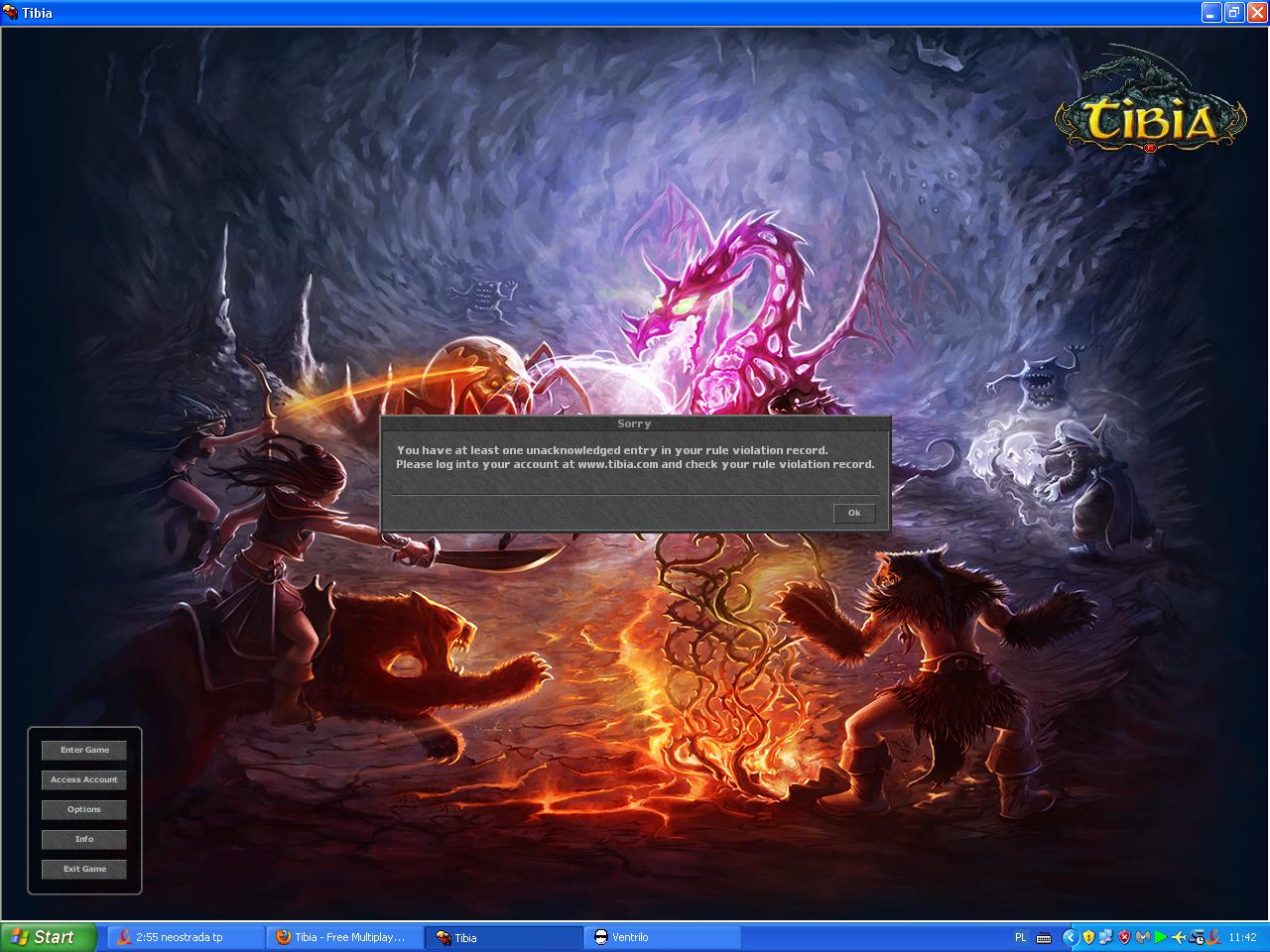Click Ok in the Sorry dialog
Image resolution: width=1270 pixels, height=952 pixels.
point(854,513)
